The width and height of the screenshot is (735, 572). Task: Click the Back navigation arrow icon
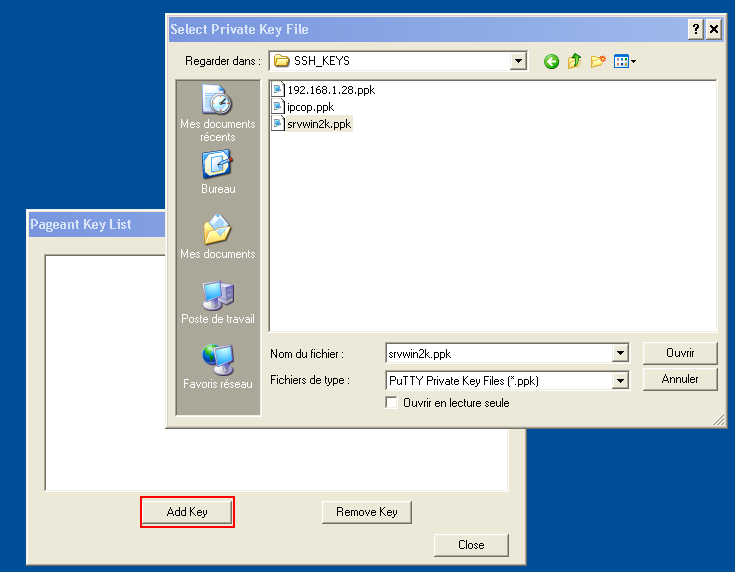pos(551,62)
